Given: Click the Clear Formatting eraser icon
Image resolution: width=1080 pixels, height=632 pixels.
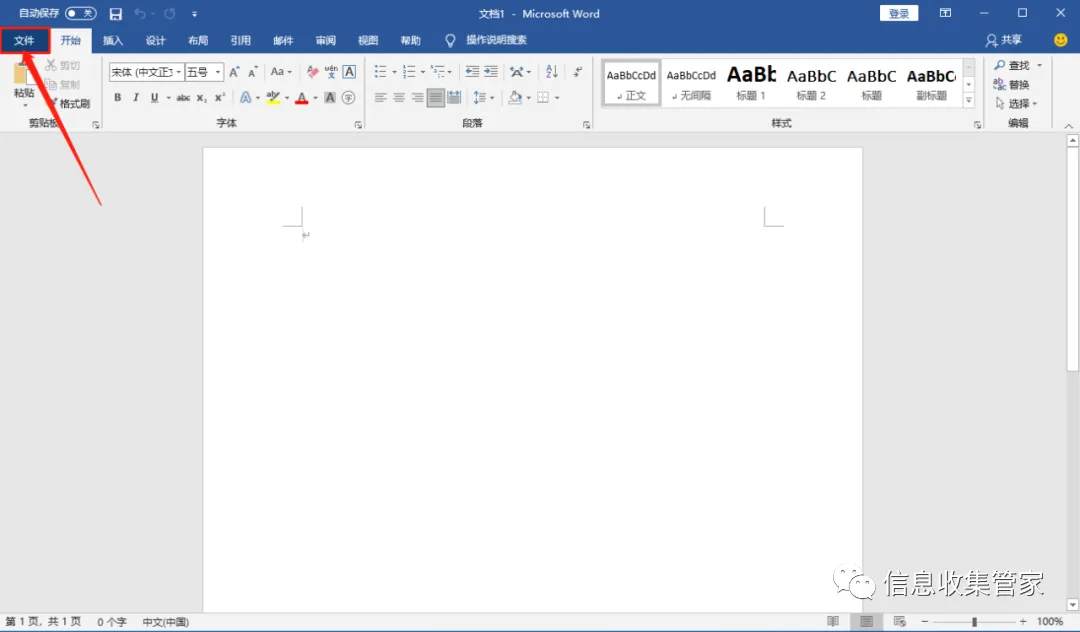Looking at the screenshot, I should click(x=313, y=72).
